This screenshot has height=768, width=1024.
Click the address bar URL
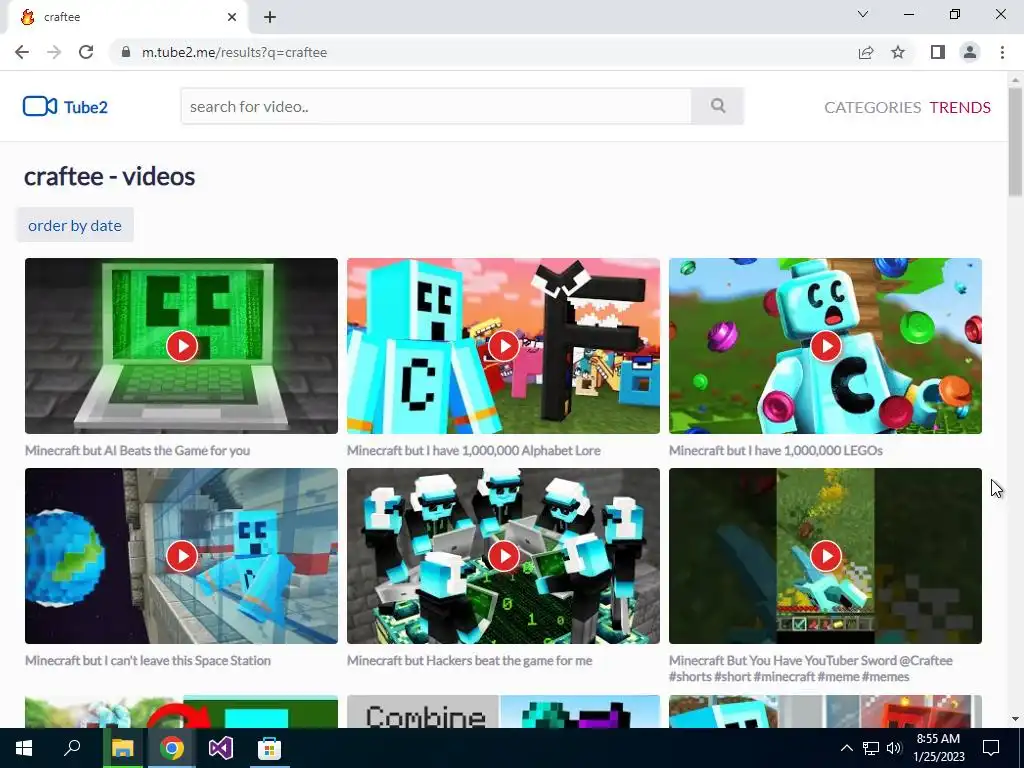pos(234,52)
